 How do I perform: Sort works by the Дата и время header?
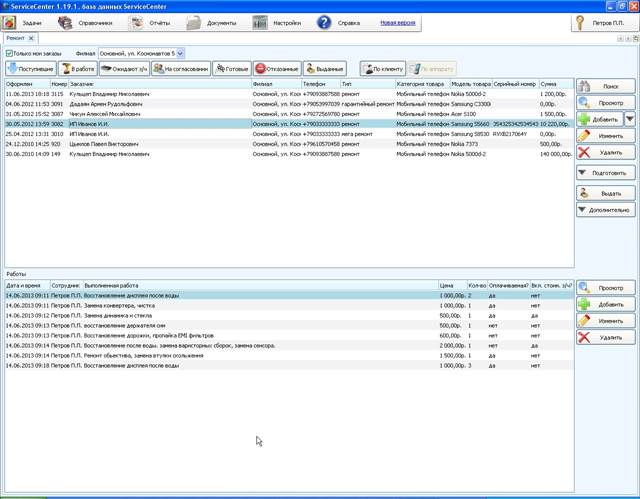point(27,286)
